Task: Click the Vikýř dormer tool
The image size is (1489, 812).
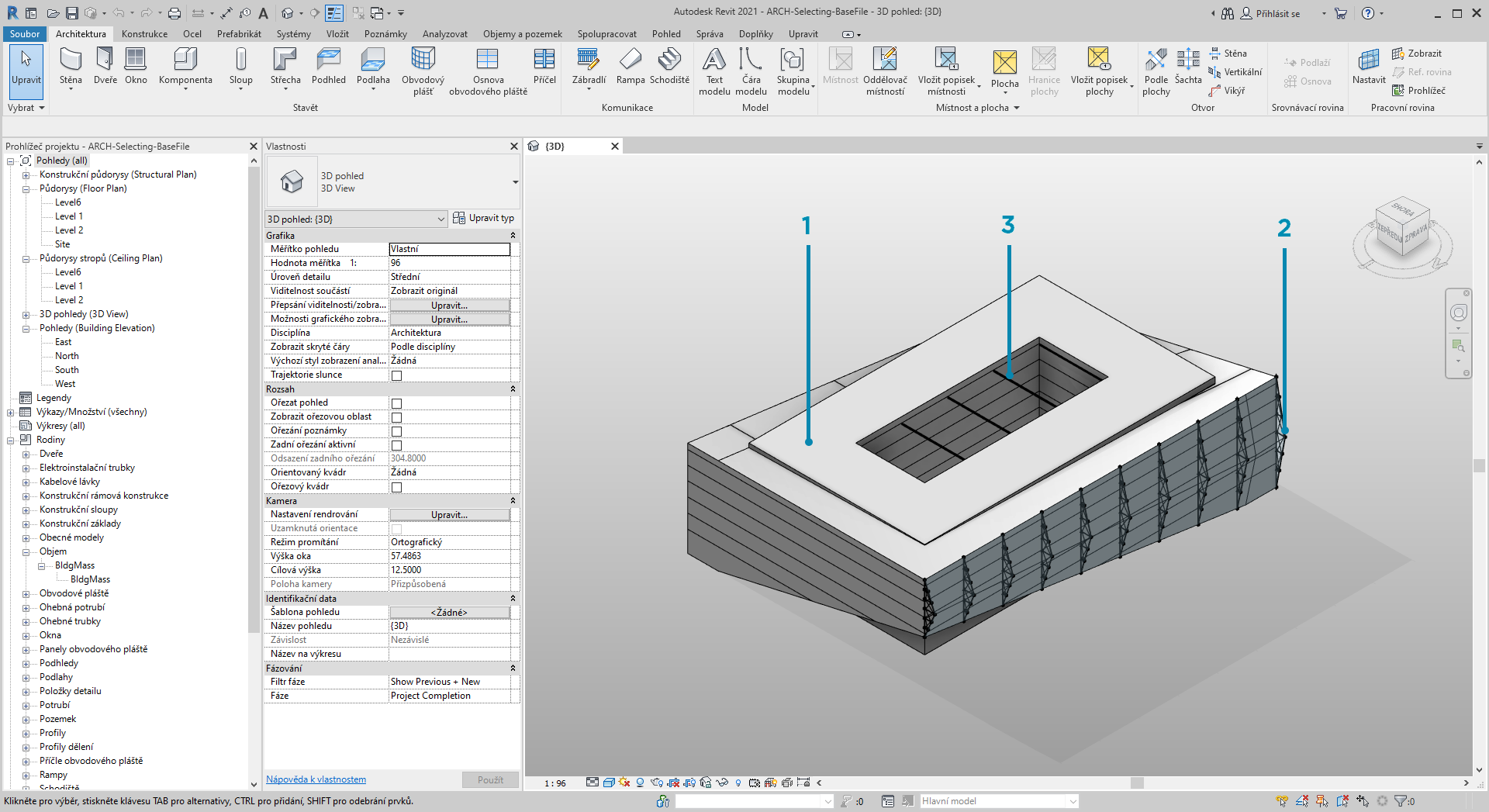Action: [1227, 91]
